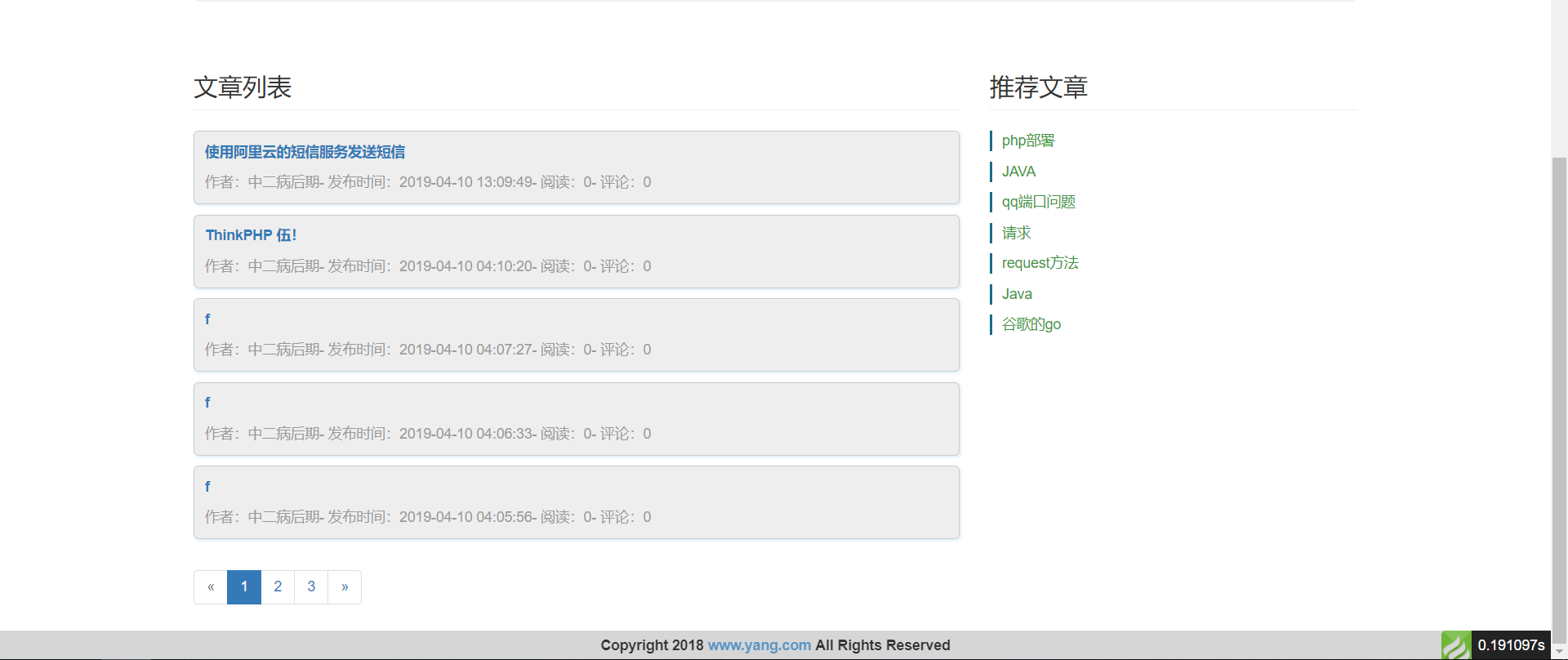Click Copyright 2018 footer text
The width and height of the screenshot is (1568, 660).
pos(652,645)
